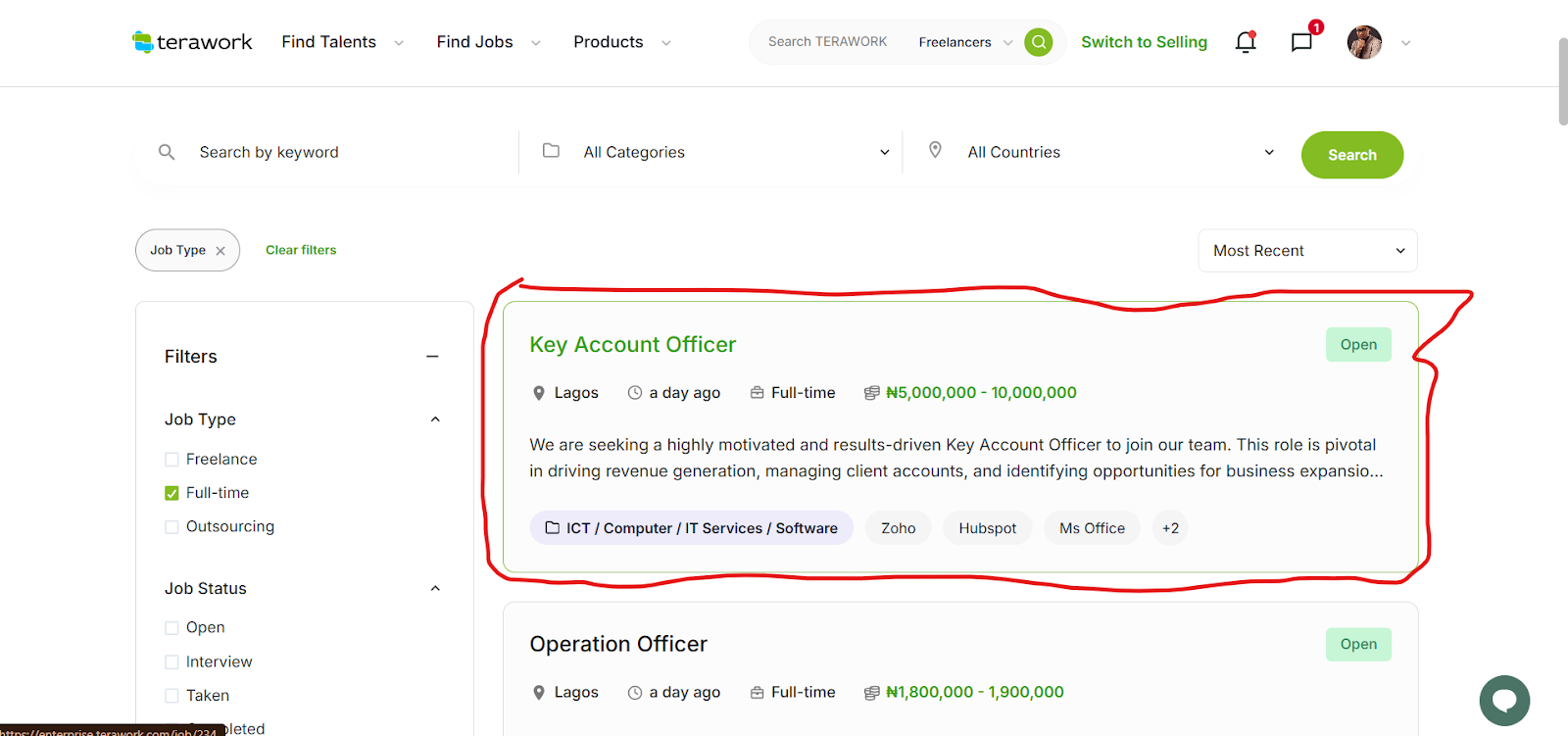
Task: Click the terawork logo
Action: click(x=192, y=42)
